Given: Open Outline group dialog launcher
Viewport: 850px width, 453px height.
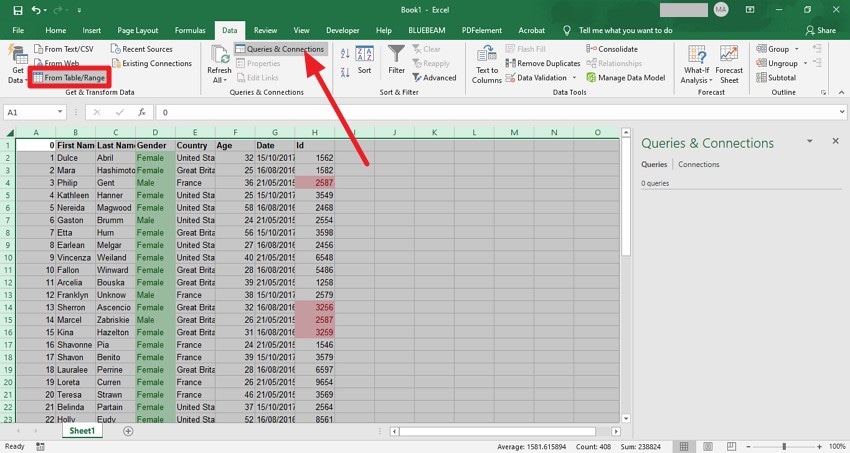Looking at the screenshot, I should pos(823,93).
